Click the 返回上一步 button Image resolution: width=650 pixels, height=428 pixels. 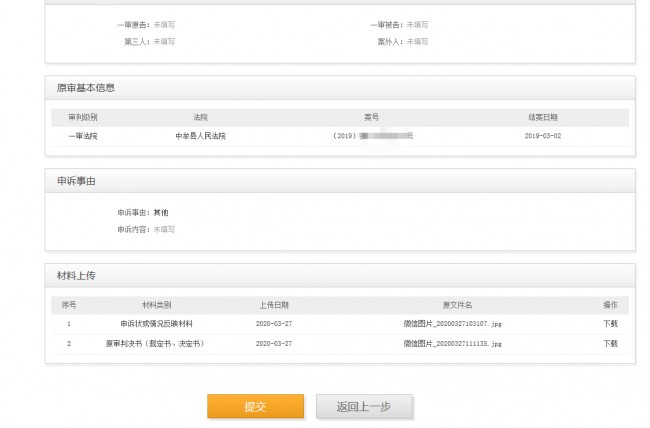pos(364,406)
